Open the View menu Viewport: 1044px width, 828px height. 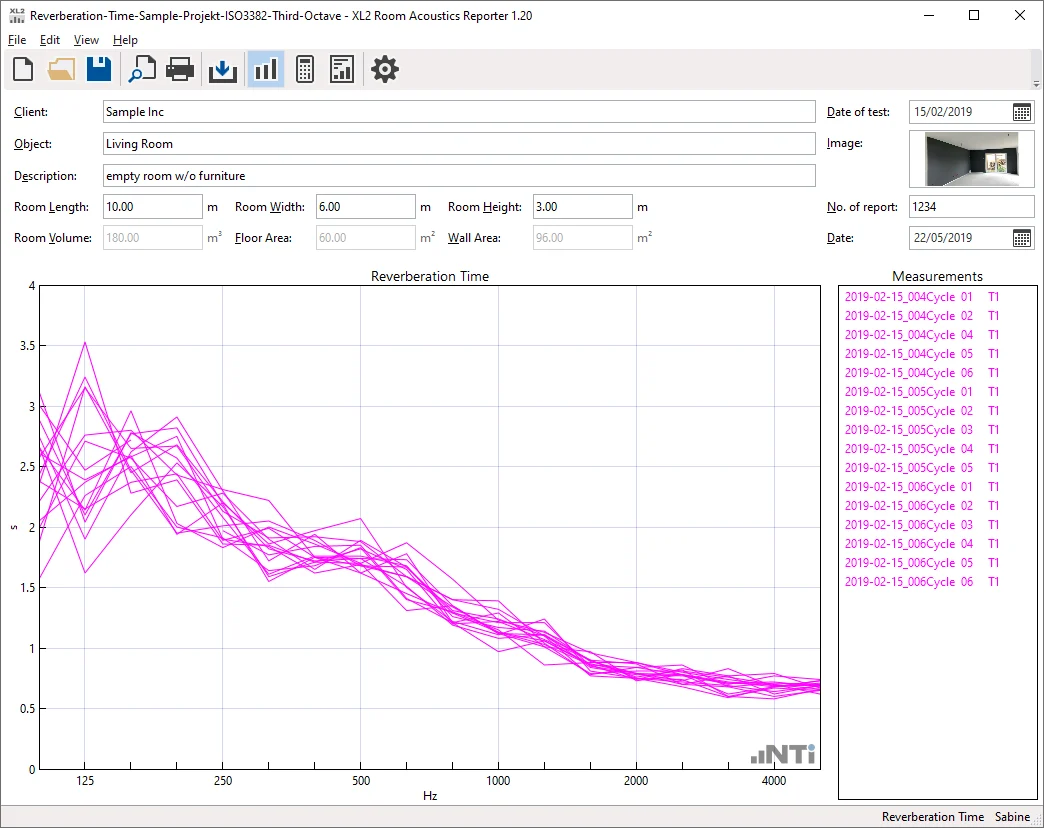(x=86, y=40)
